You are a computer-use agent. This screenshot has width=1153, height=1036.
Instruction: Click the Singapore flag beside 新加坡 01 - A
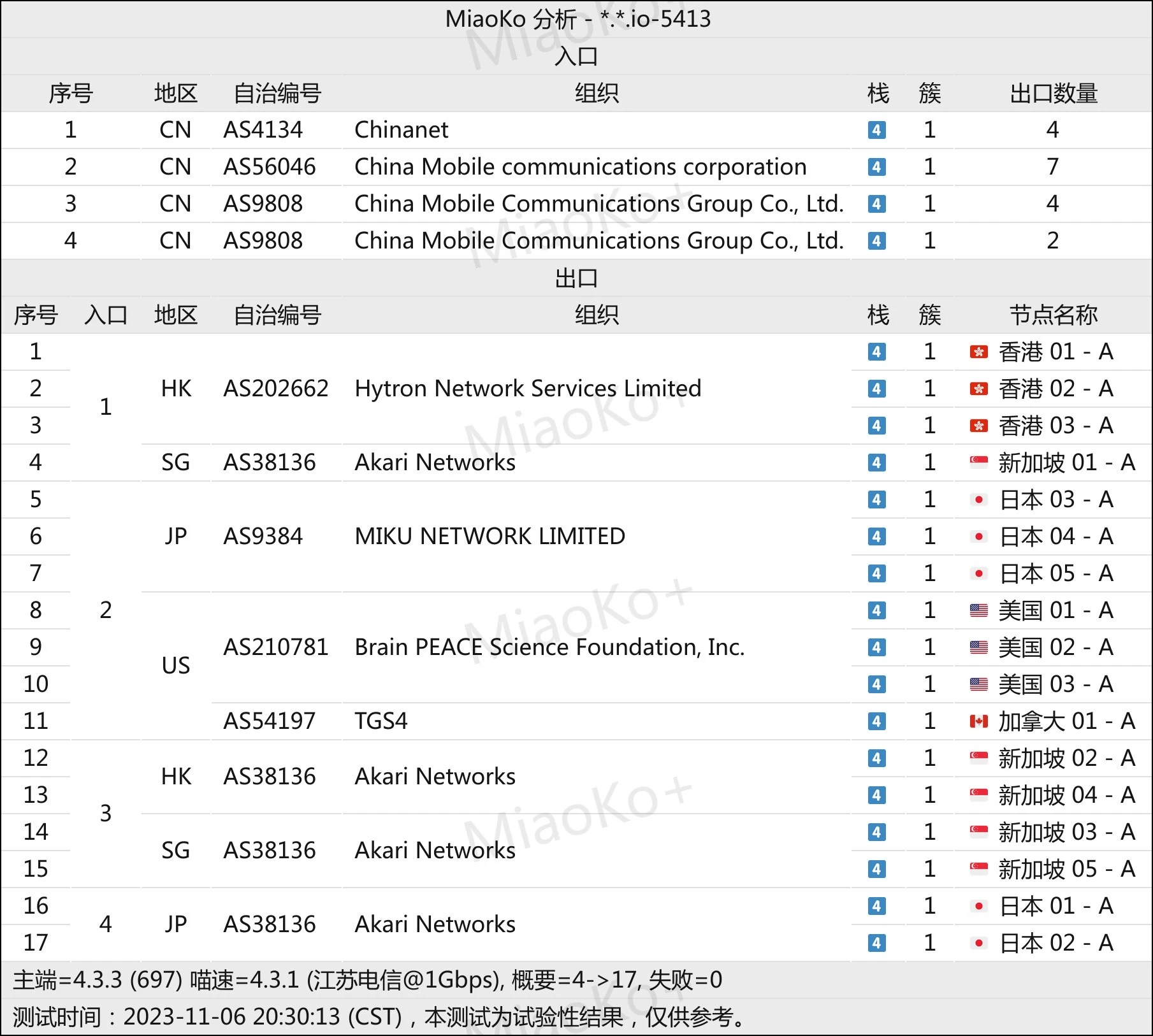[x=978, y=463]
